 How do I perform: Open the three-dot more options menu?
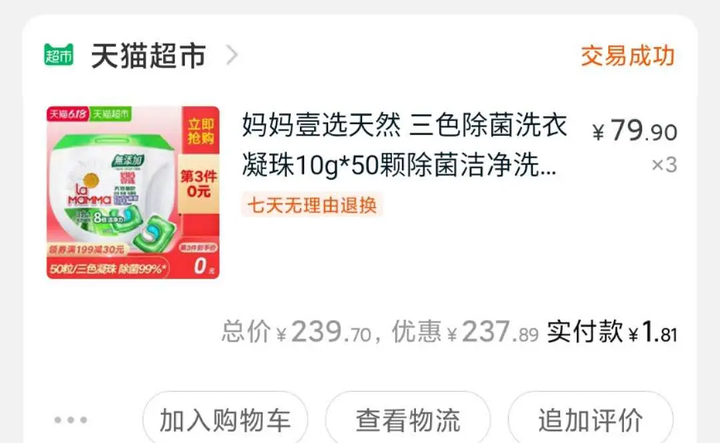(x=70, y=420)
